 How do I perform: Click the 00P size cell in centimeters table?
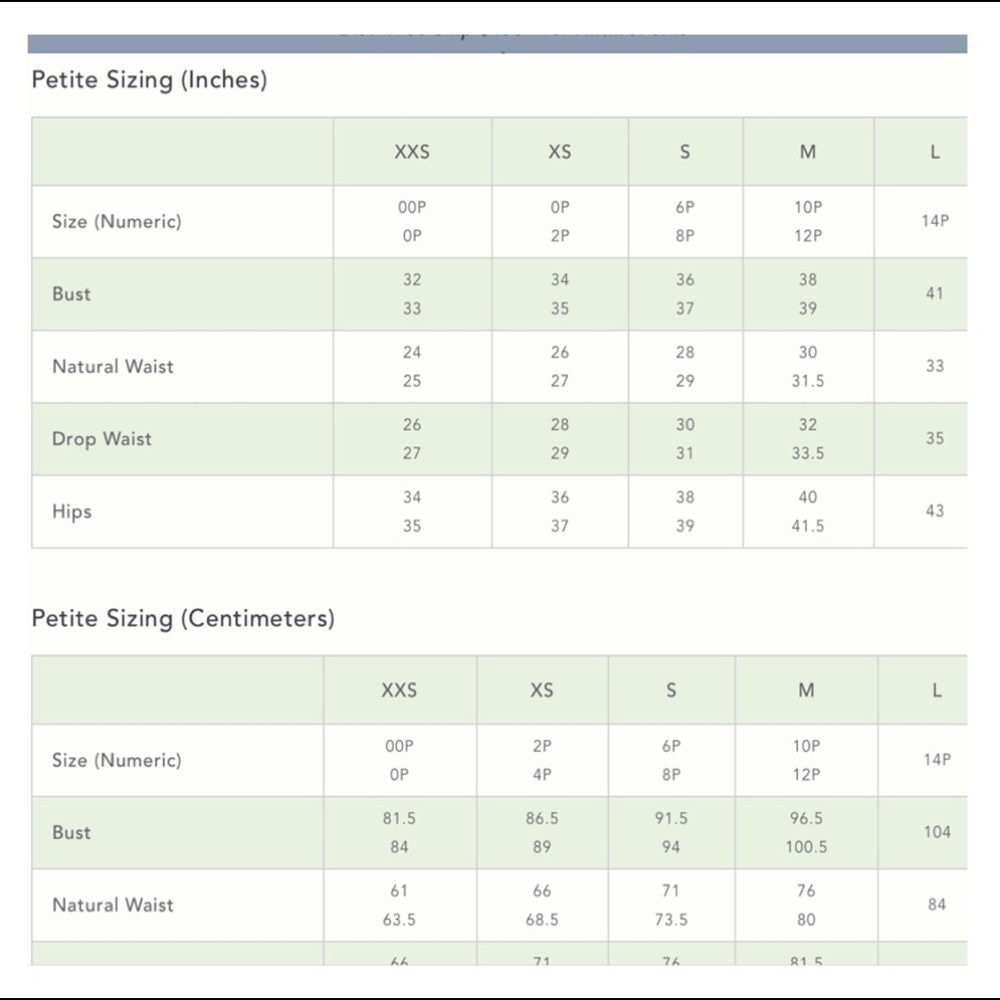(399, 746)
